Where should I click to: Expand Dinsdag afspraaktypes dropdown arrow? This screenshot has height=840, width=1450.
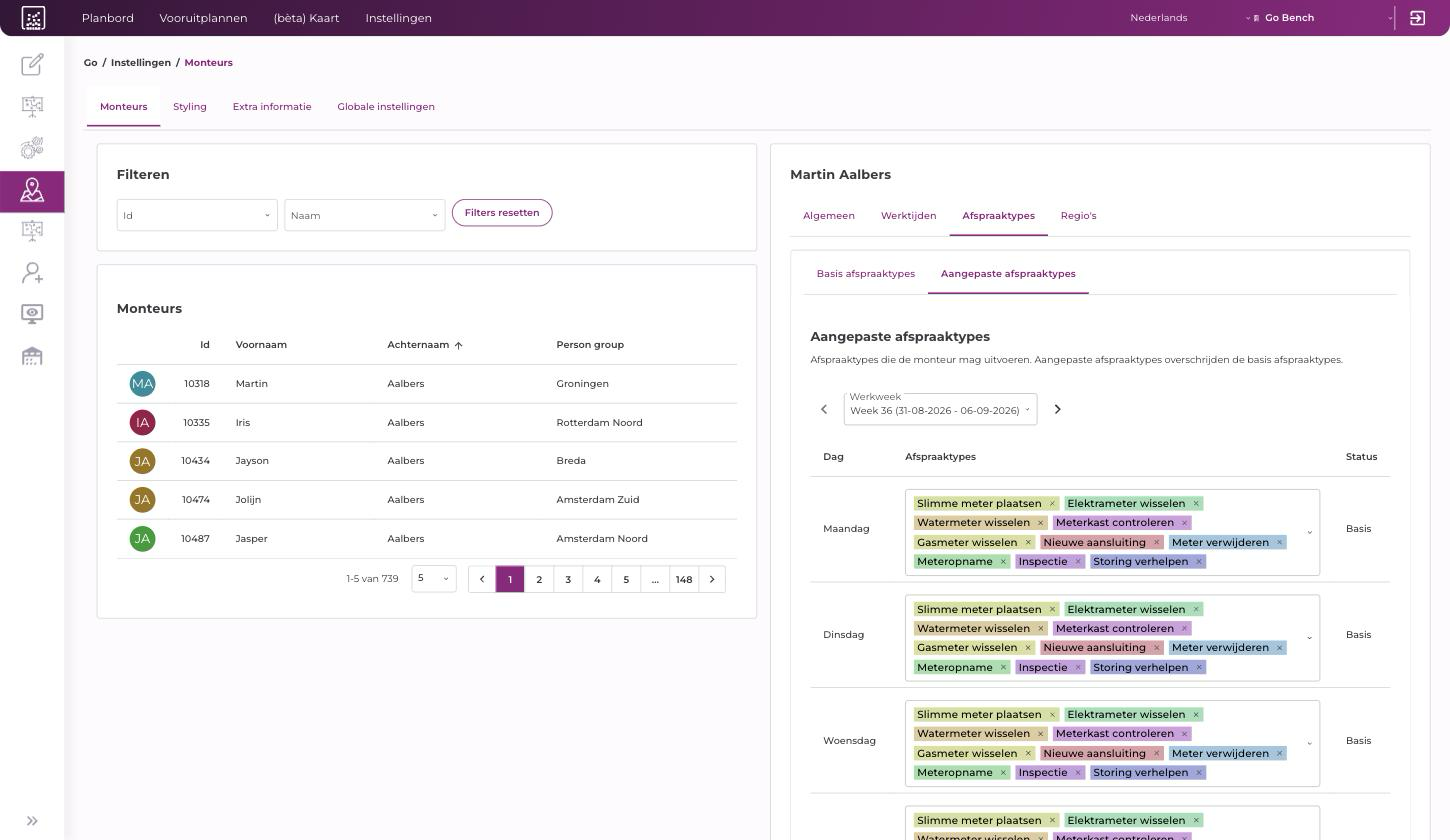click(x=1309, y=638)
